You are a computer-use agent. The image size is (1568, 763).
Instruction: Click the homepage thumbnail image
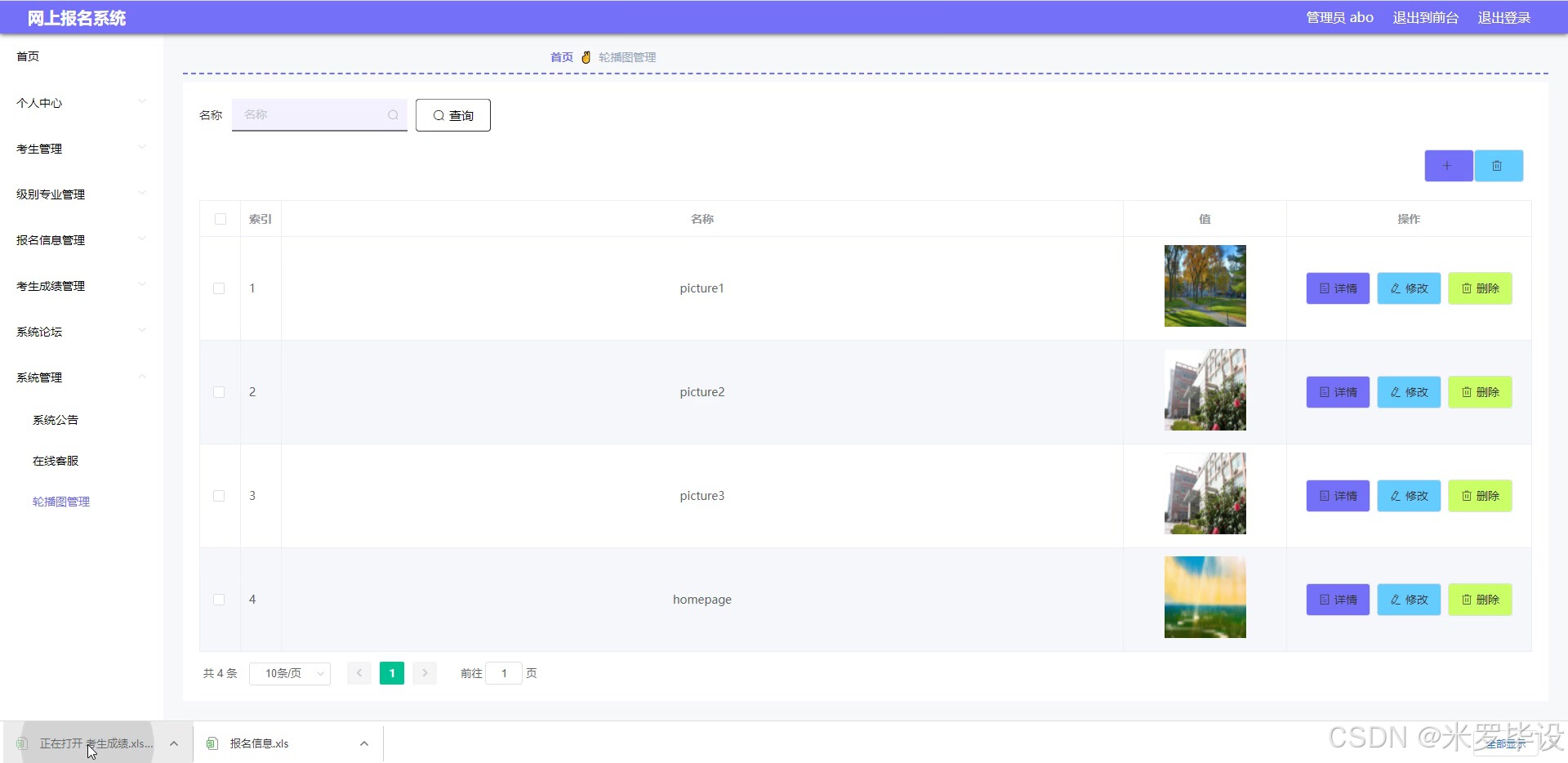tap(1205, 597)
